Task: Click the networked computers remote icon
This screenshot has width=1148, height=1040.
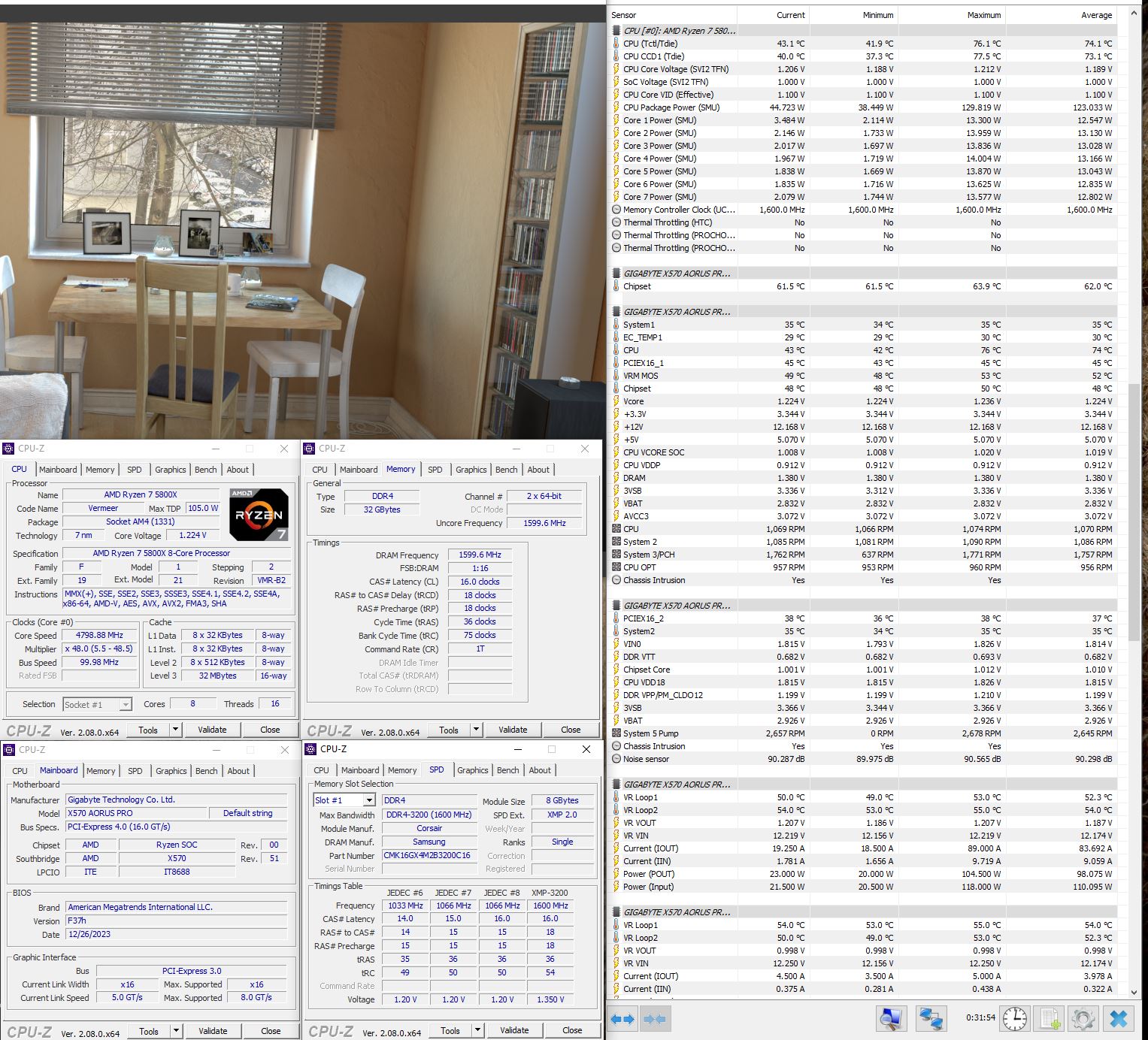Action: coord(931,1019)
